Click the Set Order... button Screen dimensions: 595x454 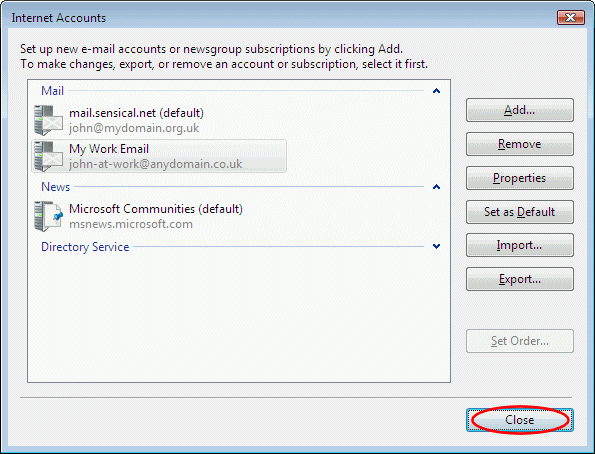coord(519,341)
